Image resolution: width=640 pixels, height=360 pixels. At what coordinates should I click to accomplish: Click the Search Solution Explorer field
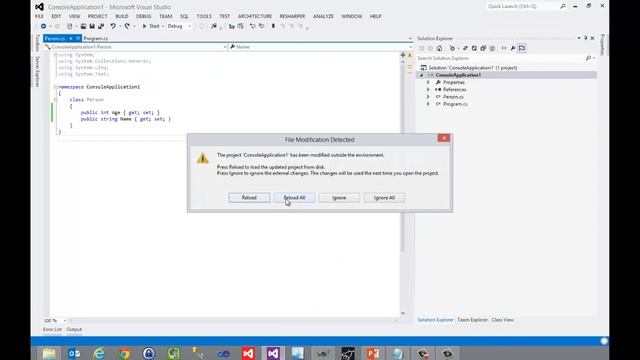(501, 58)
